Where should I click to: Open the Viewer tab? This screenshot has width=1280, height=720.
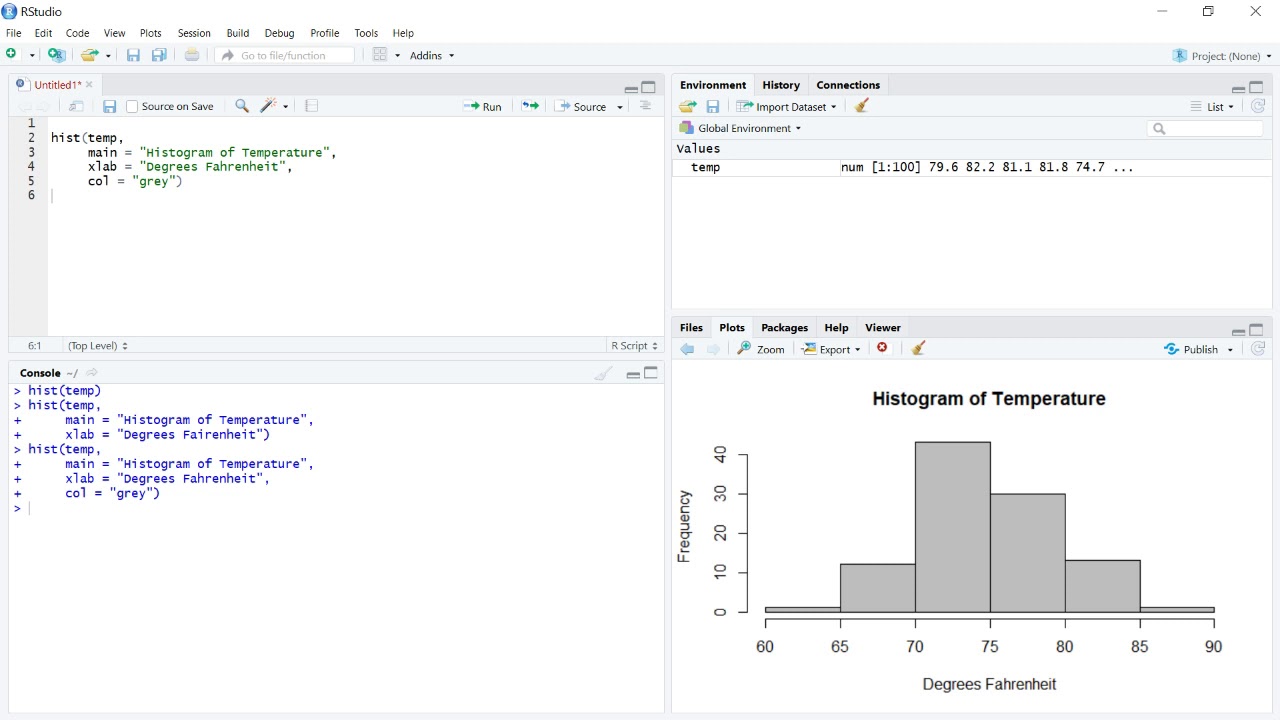(x=883, y=328)
